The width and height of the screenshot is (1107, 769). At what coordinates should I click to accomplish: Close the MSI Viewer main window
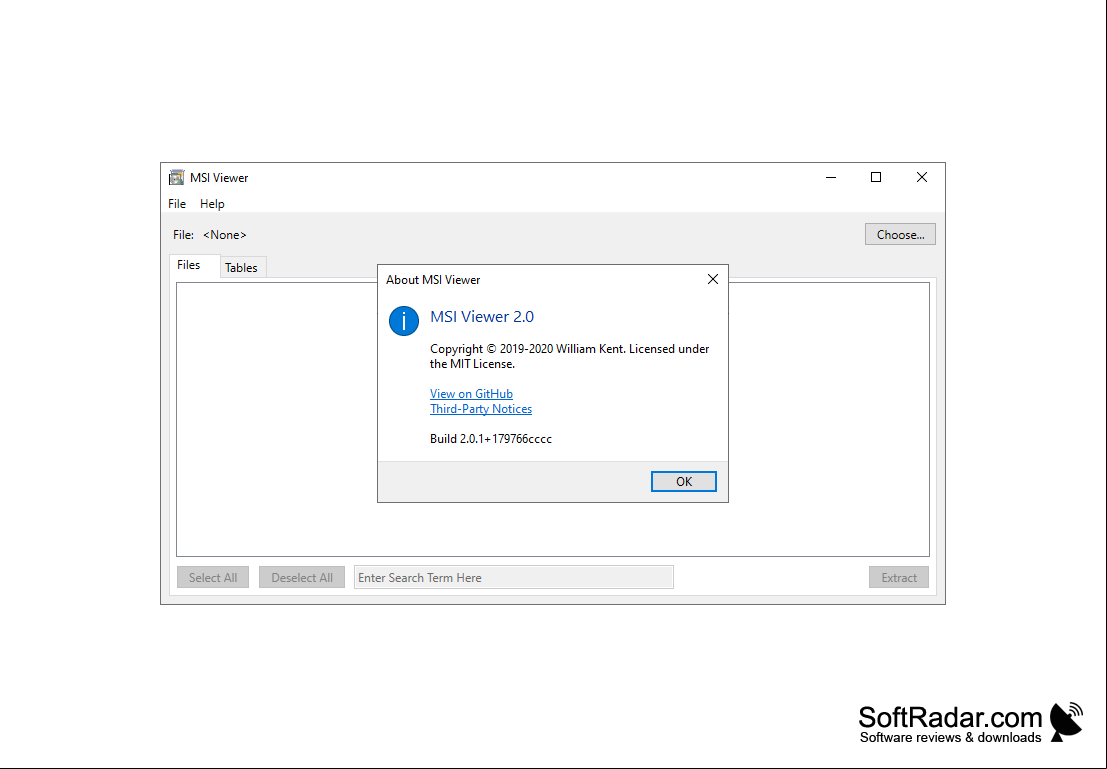point(922,177)
